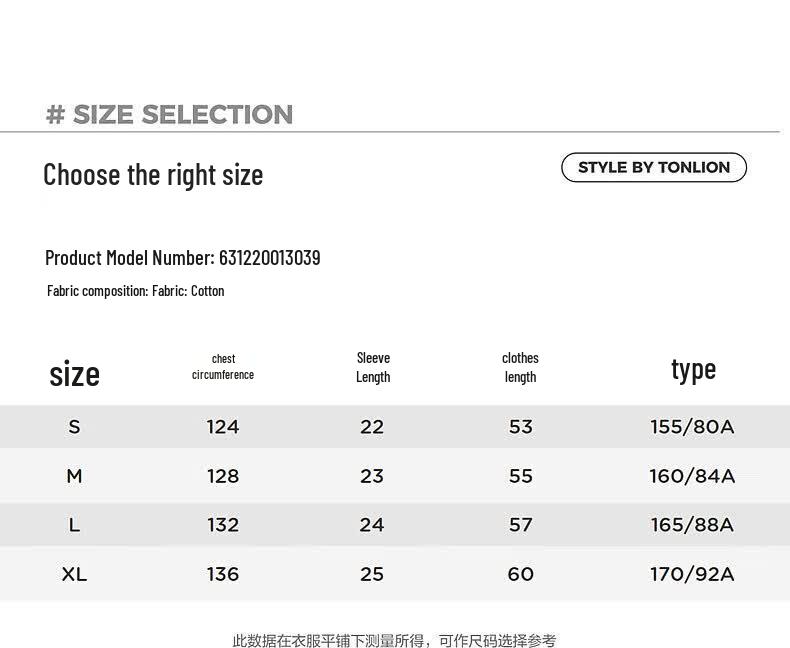This screenshot has width=790, height=648.
Task: Click chest value 124 for size S
Action: point(223,427)
